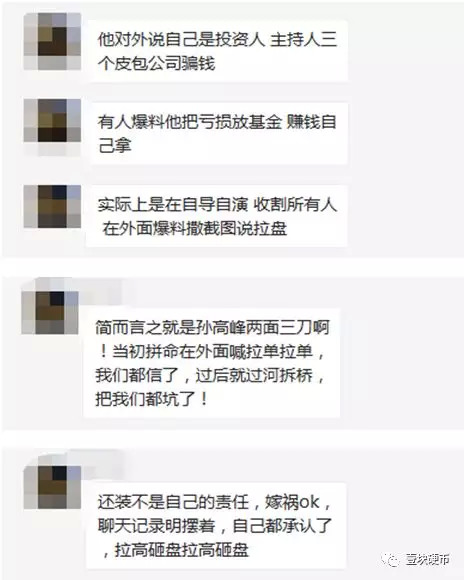Tap avatar beside the '他对外说自己是投资人' message
The width and height of the screenshot is (464, 580).
pyautogui.click(x=52, y=41)
